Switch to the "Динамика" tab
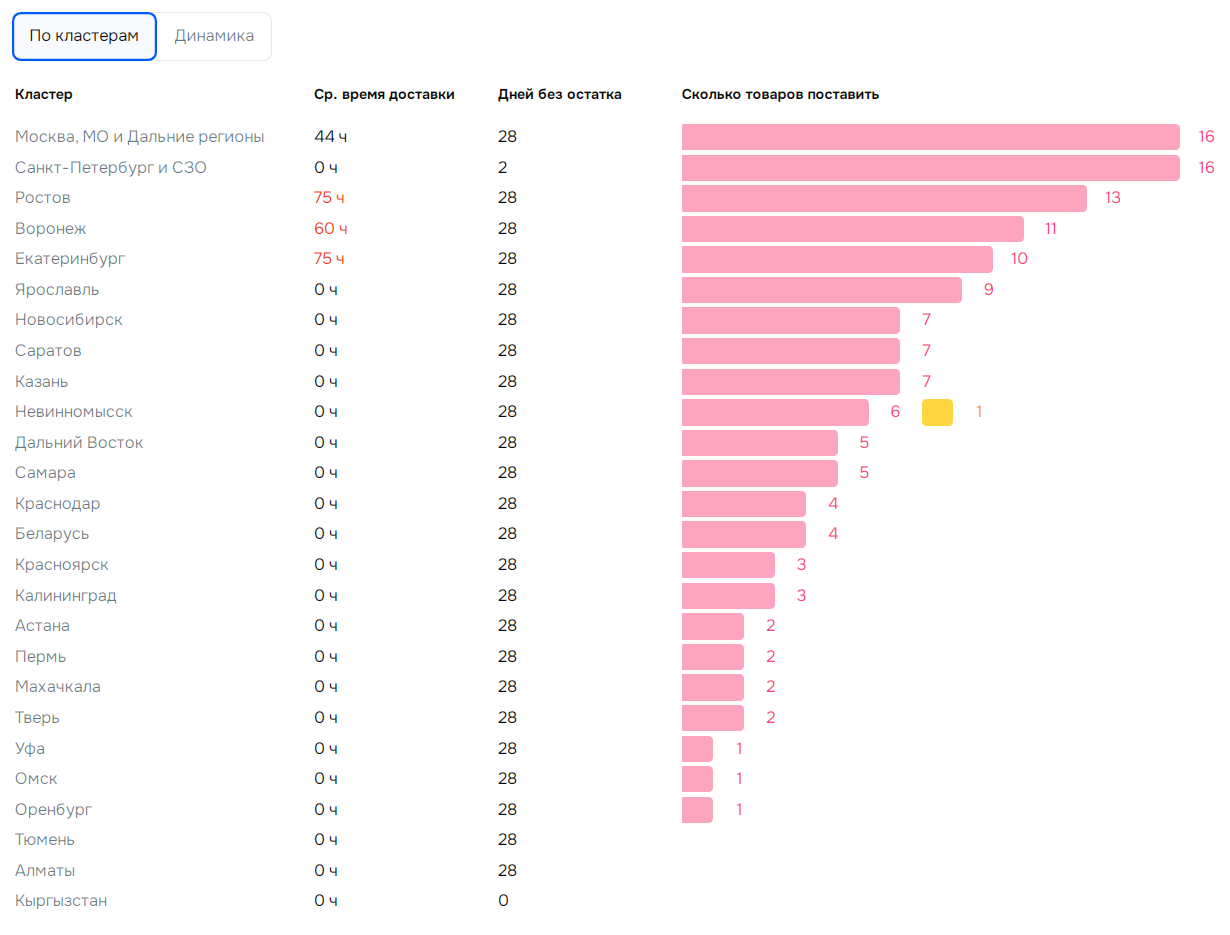This screenshot has width=1230, height=935. click(214, 36)
